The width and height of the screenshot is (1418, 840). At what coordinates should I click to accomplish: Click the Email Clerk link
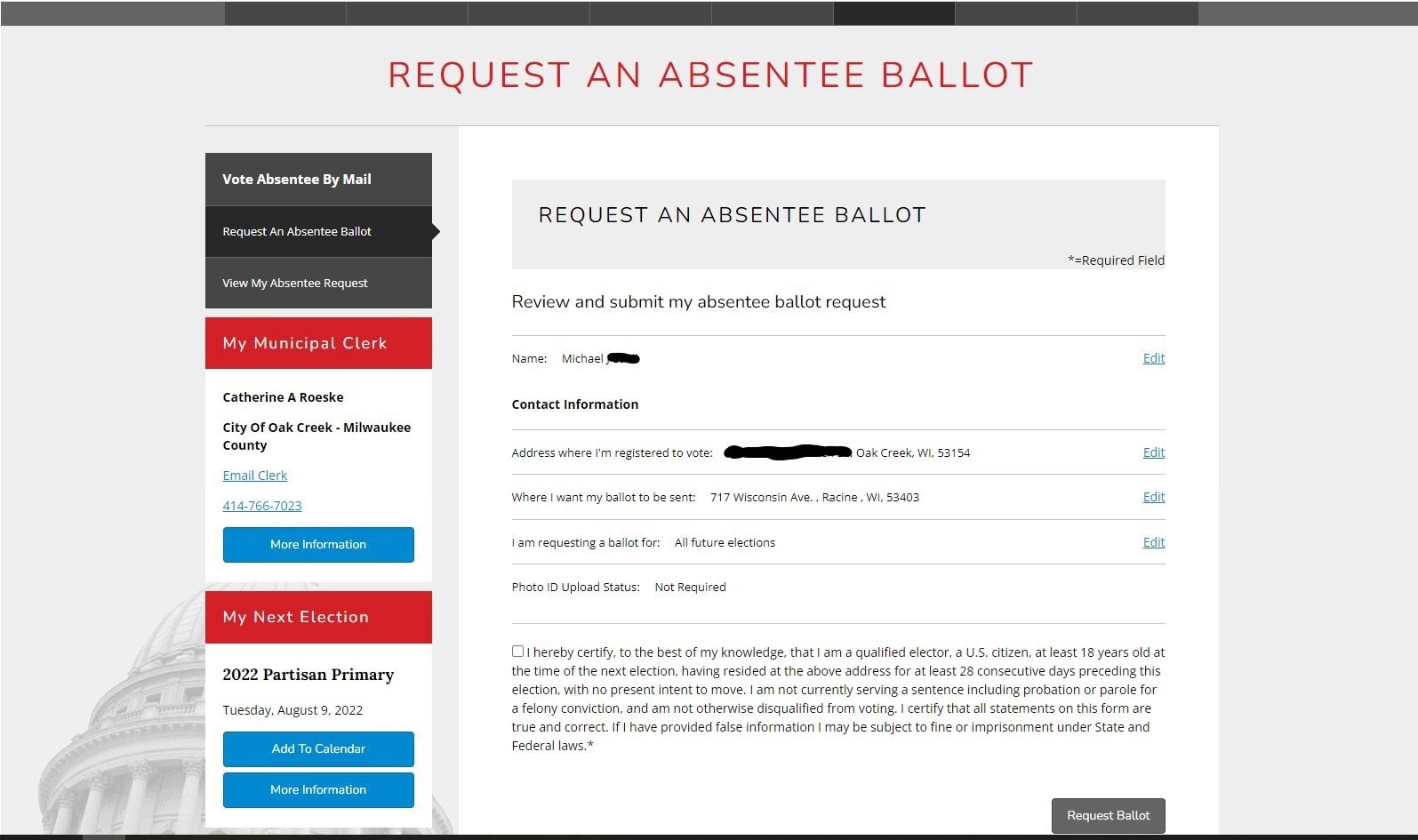[x=255, y=476]
